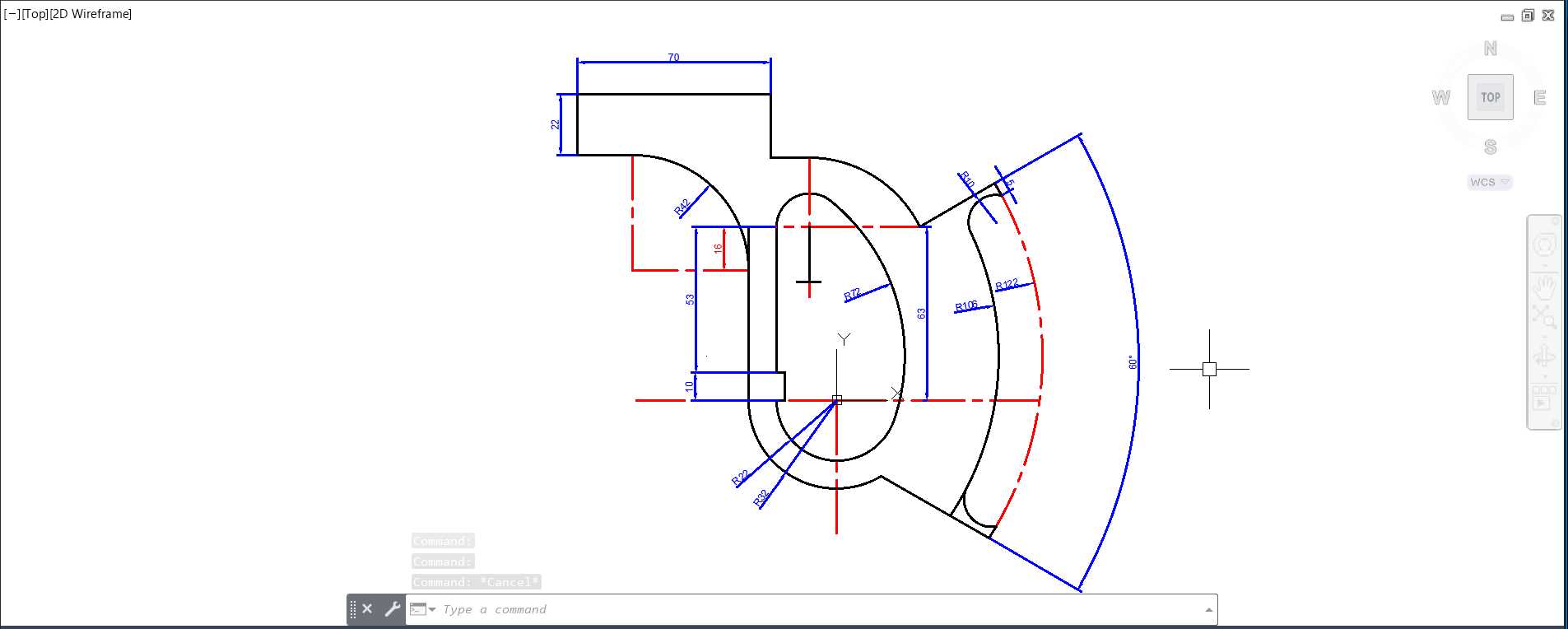The height and width of the screenshot is (629, 1568).
Task: Select the R32 radius dimension text
Action: coord(761,498)
